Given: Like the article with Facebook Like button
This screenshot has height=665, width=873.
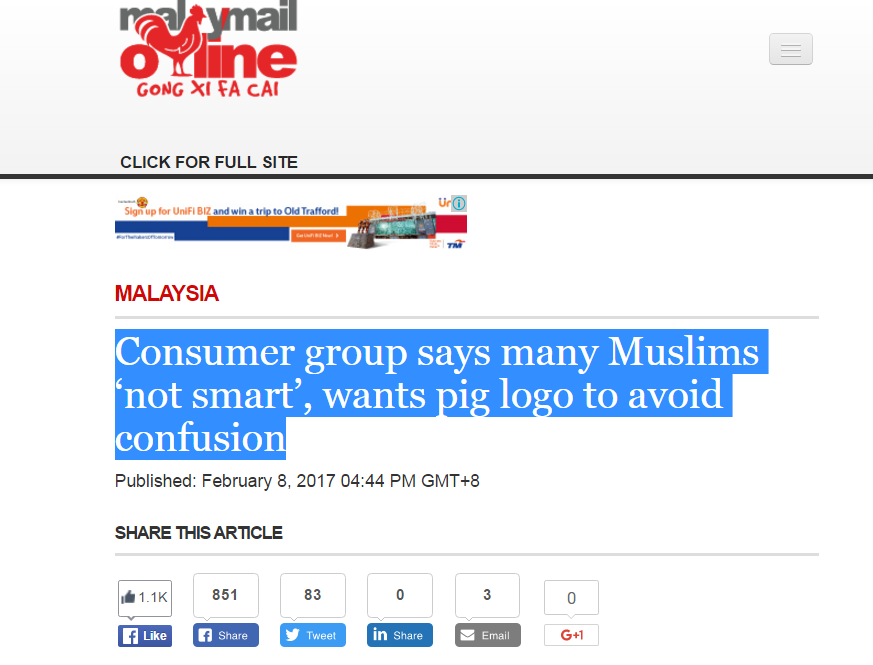Looking at the screenshot, I should pos(145,635).
